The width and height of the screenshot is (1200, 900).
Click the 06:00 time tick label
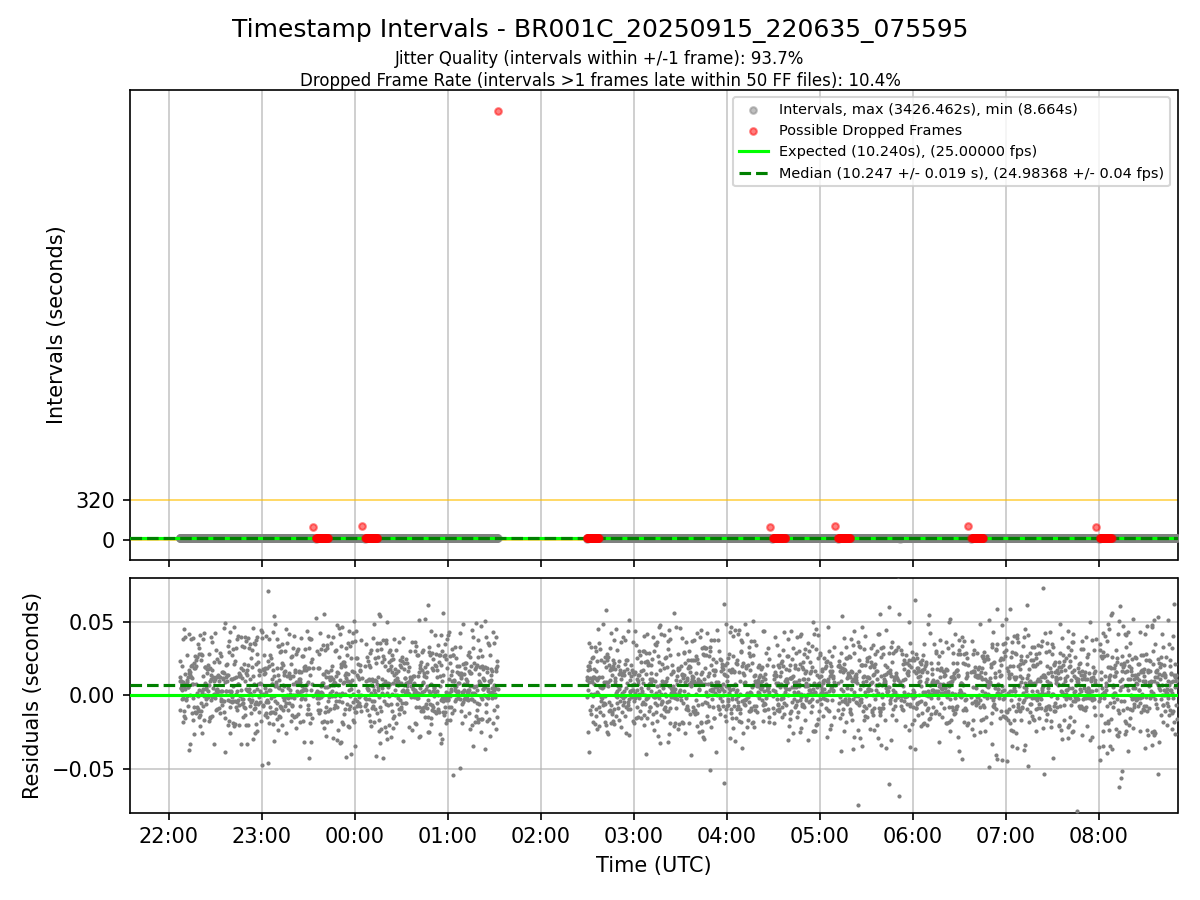[913, 834]
